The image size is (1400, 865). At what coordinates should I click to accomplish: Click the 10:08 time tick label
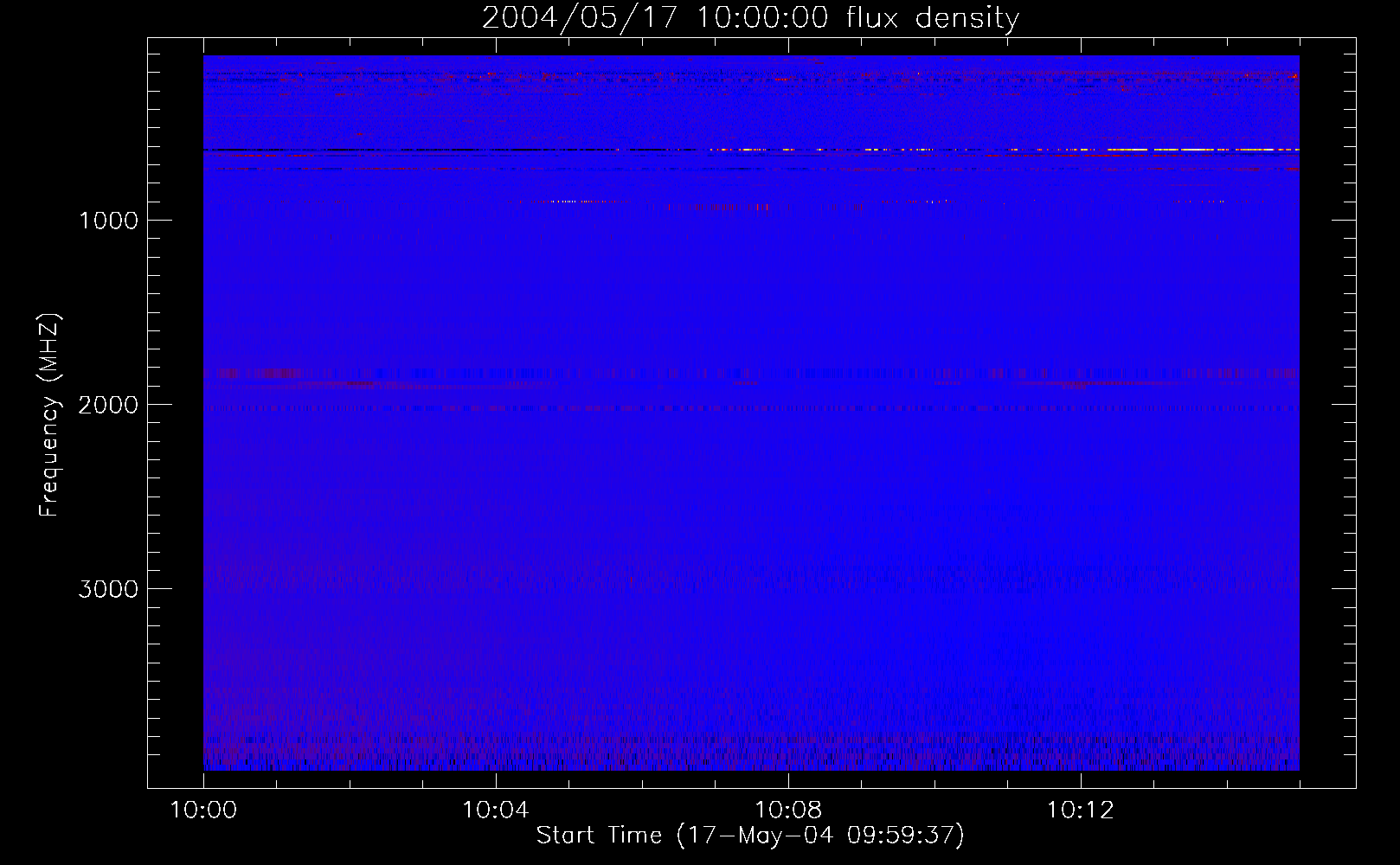point(788,811)
